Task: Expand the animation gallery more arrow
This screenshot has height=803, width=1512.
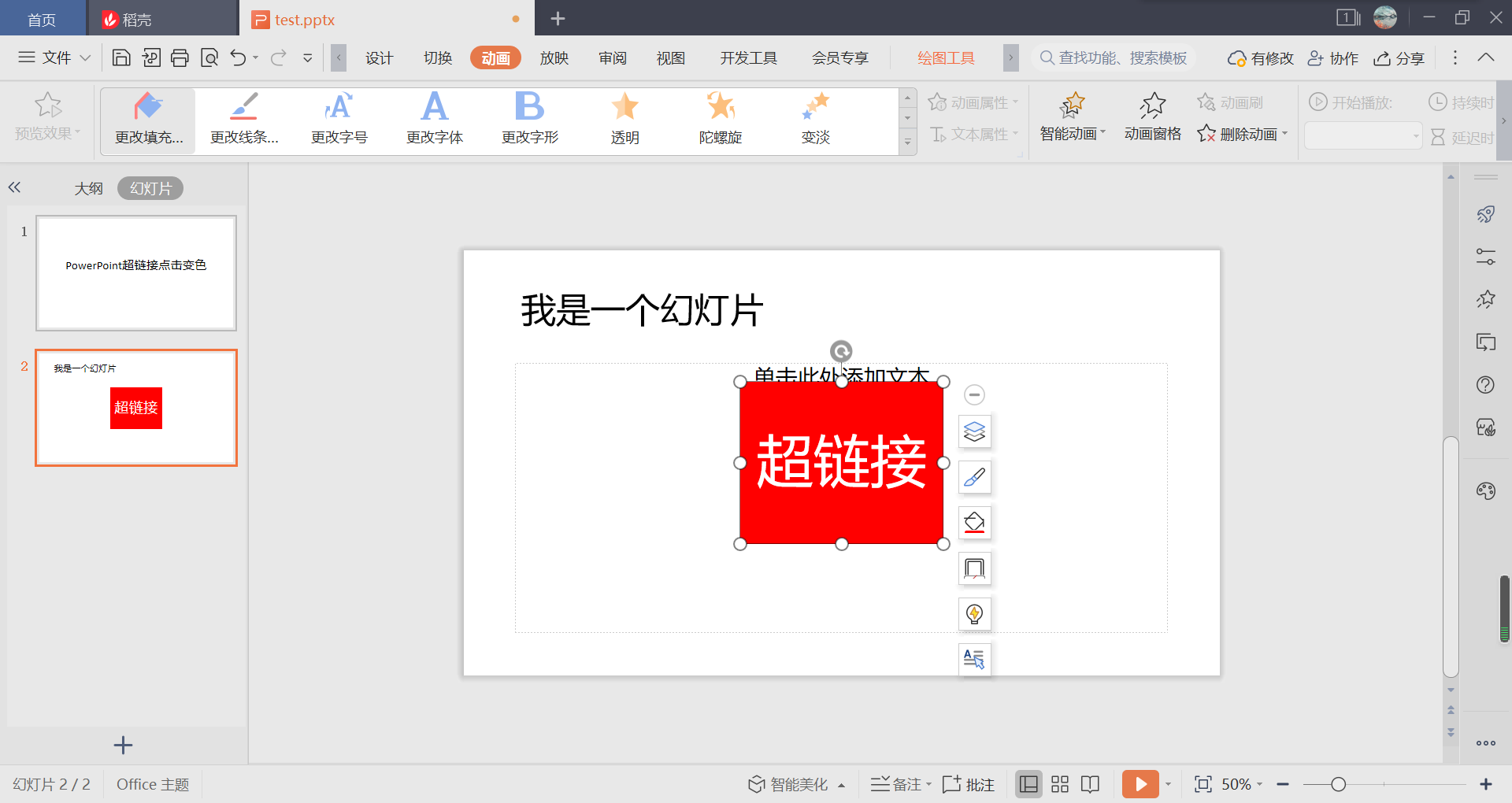Action: click(x=908, y=142)
